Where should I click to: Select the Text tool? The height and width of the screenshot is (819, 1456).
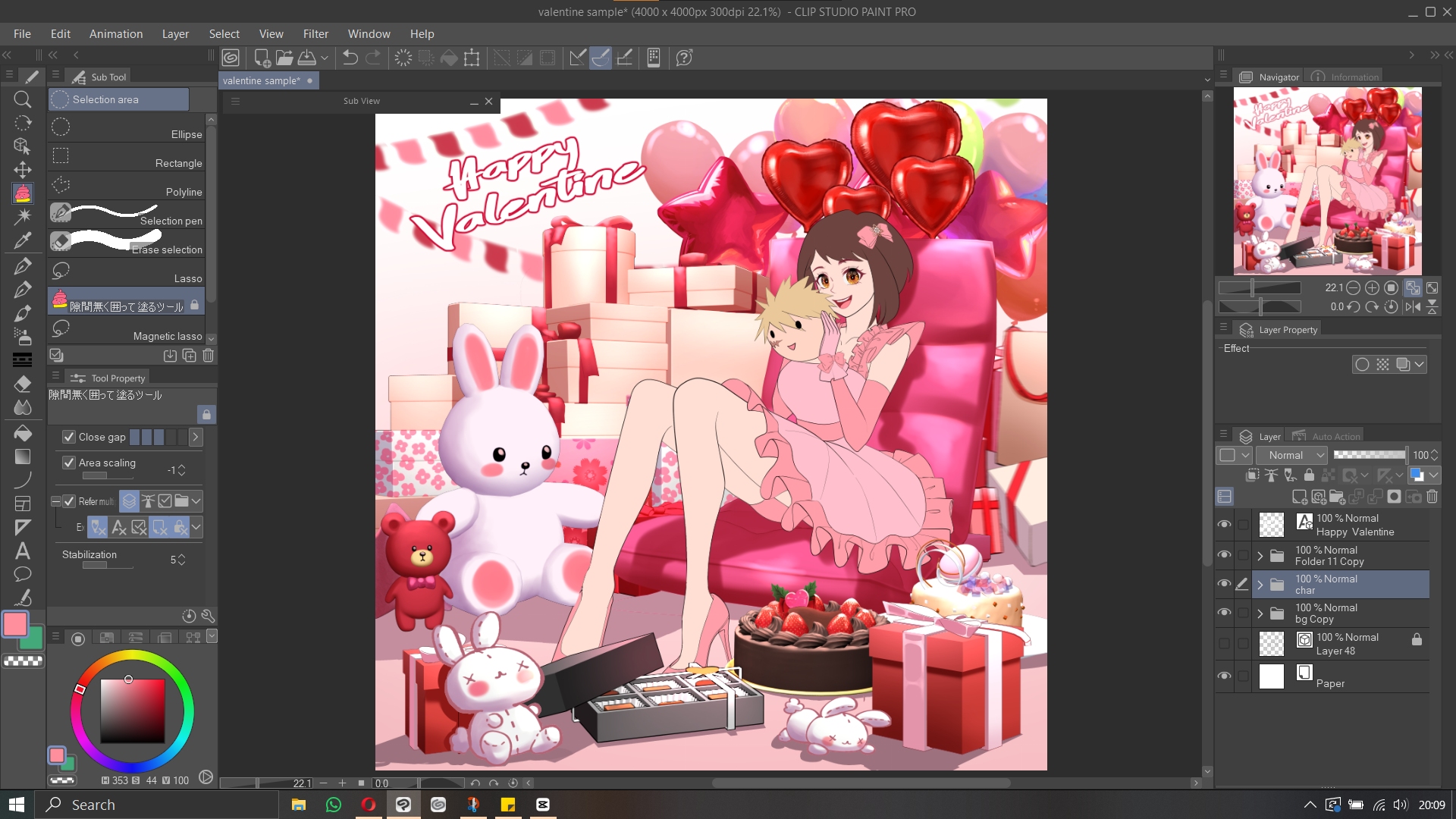pos(23,551)
